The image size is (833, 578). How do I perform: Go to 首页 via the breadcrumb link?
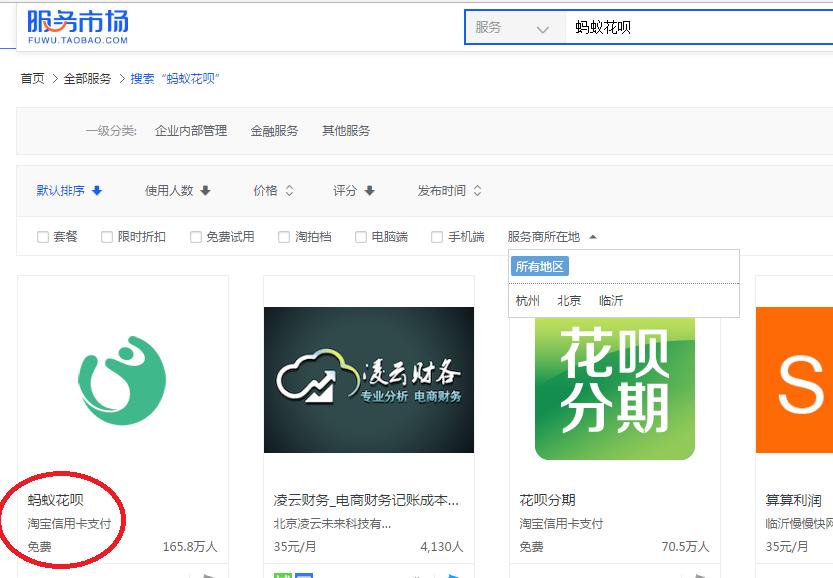click(x=33, y=77)
